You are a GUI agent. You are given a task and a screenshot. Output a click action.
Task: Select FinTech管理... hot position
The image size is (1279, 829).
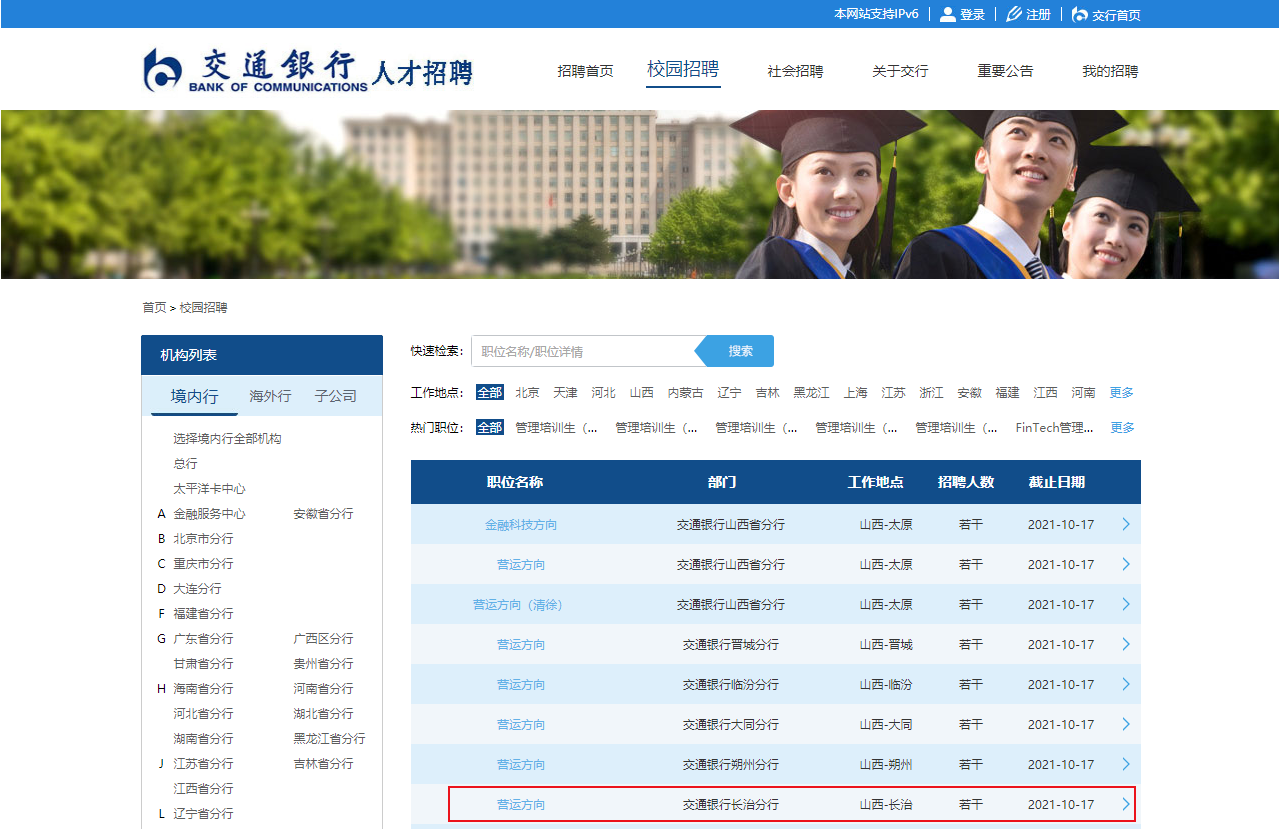[1054, 428]
